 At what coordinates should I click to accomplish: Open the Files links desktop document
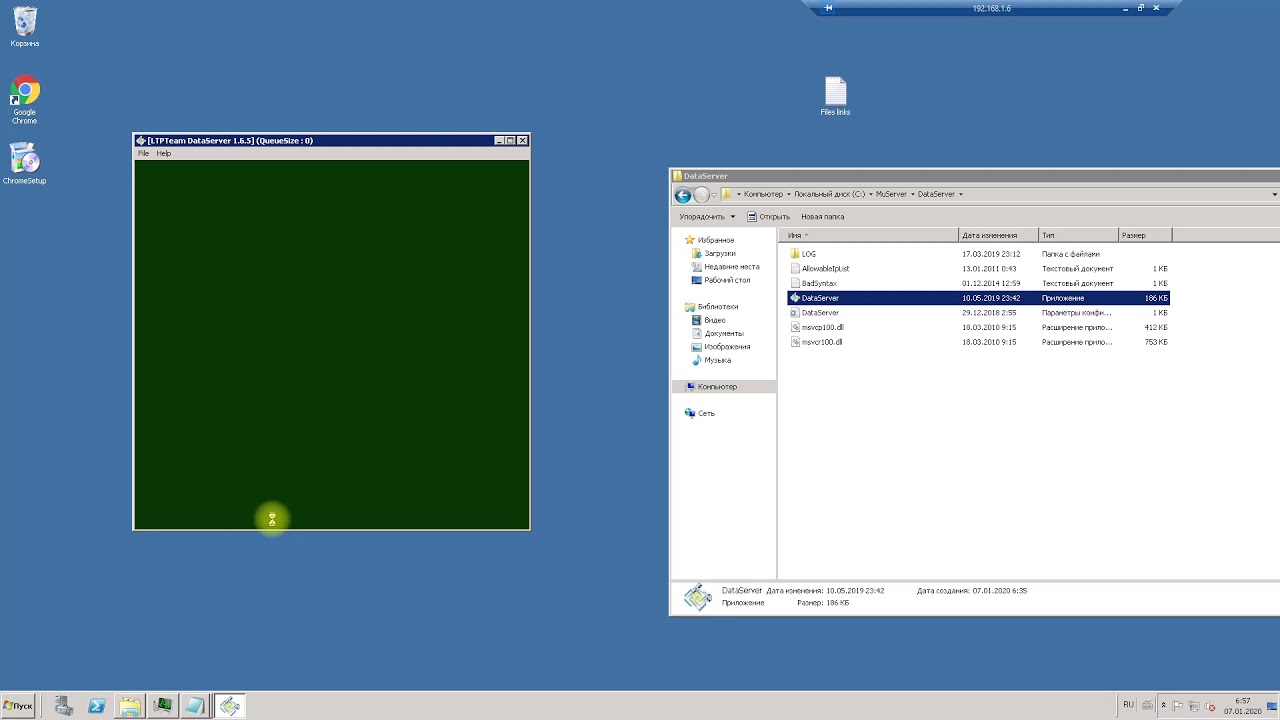coord(835,97)
